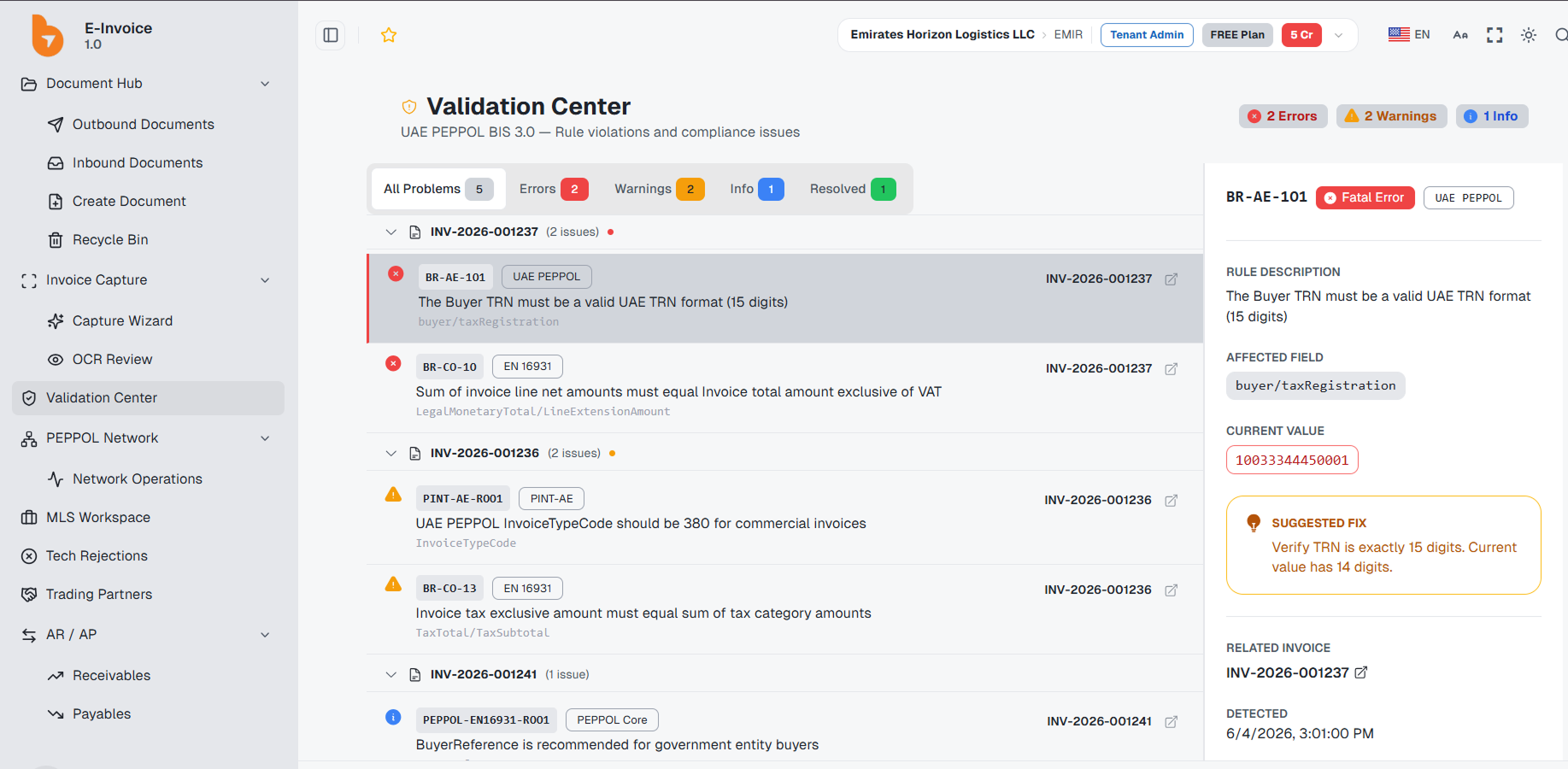Open invoice link icon on BR-AE-101 row
The height and width of the screenshot is (769, 1568).
click(1172, 279)
